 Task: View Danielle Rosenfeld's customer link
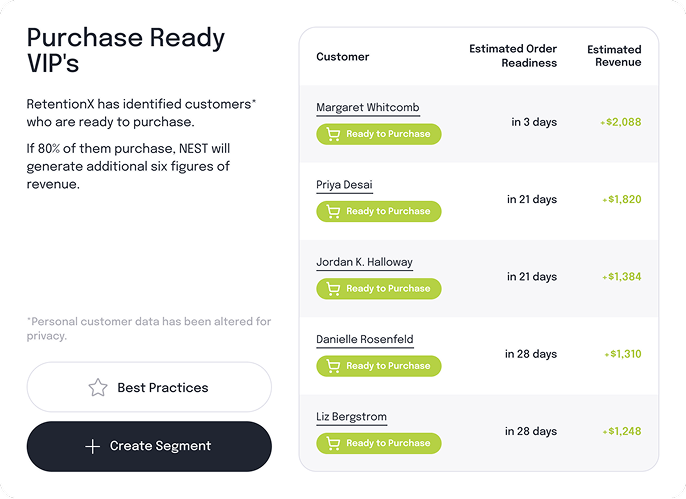(x=364, y=340)
